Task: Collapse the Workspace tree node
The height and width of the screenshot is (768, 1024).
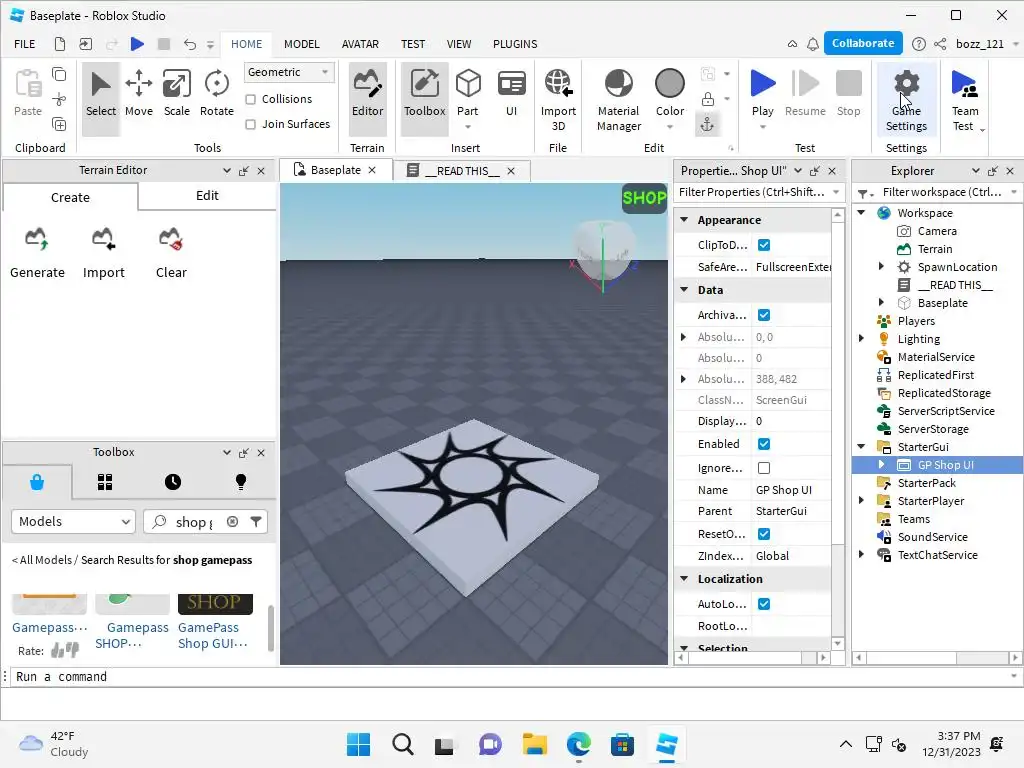Action: (861, 212)
